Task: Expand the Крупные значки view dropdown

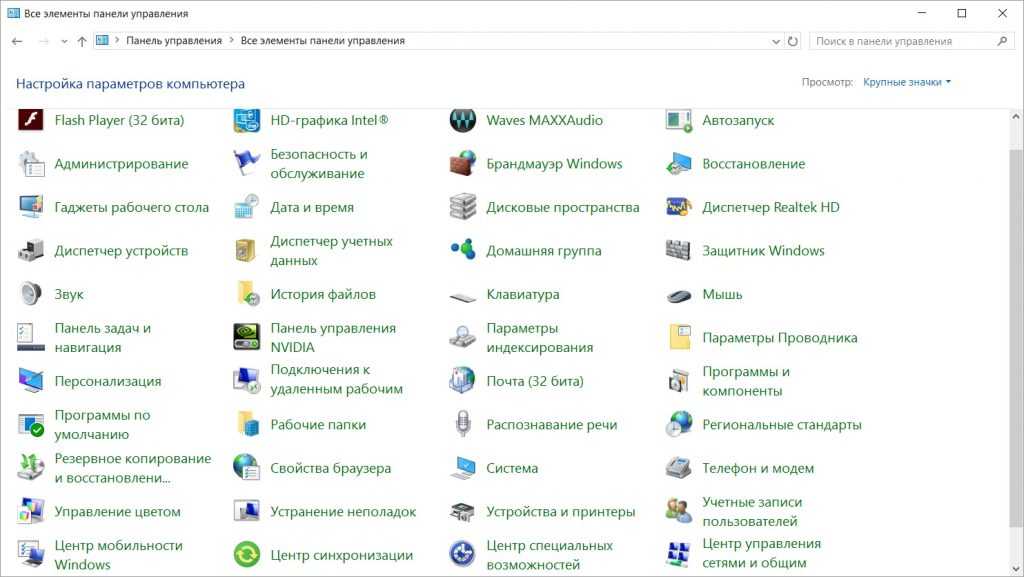Action: [x=907, y=83]
